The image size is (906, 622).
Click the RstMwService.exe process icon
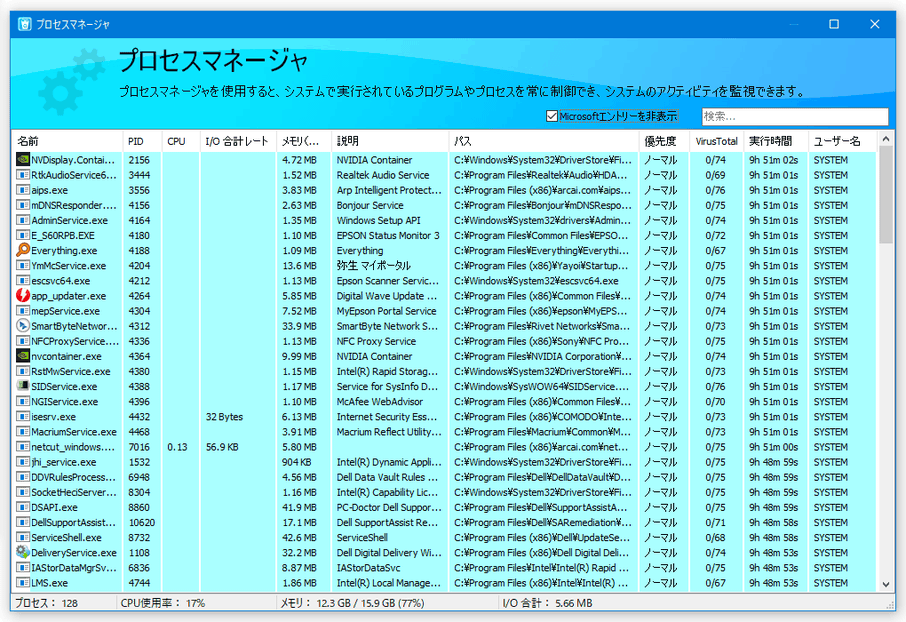click(x=23, y=371)
